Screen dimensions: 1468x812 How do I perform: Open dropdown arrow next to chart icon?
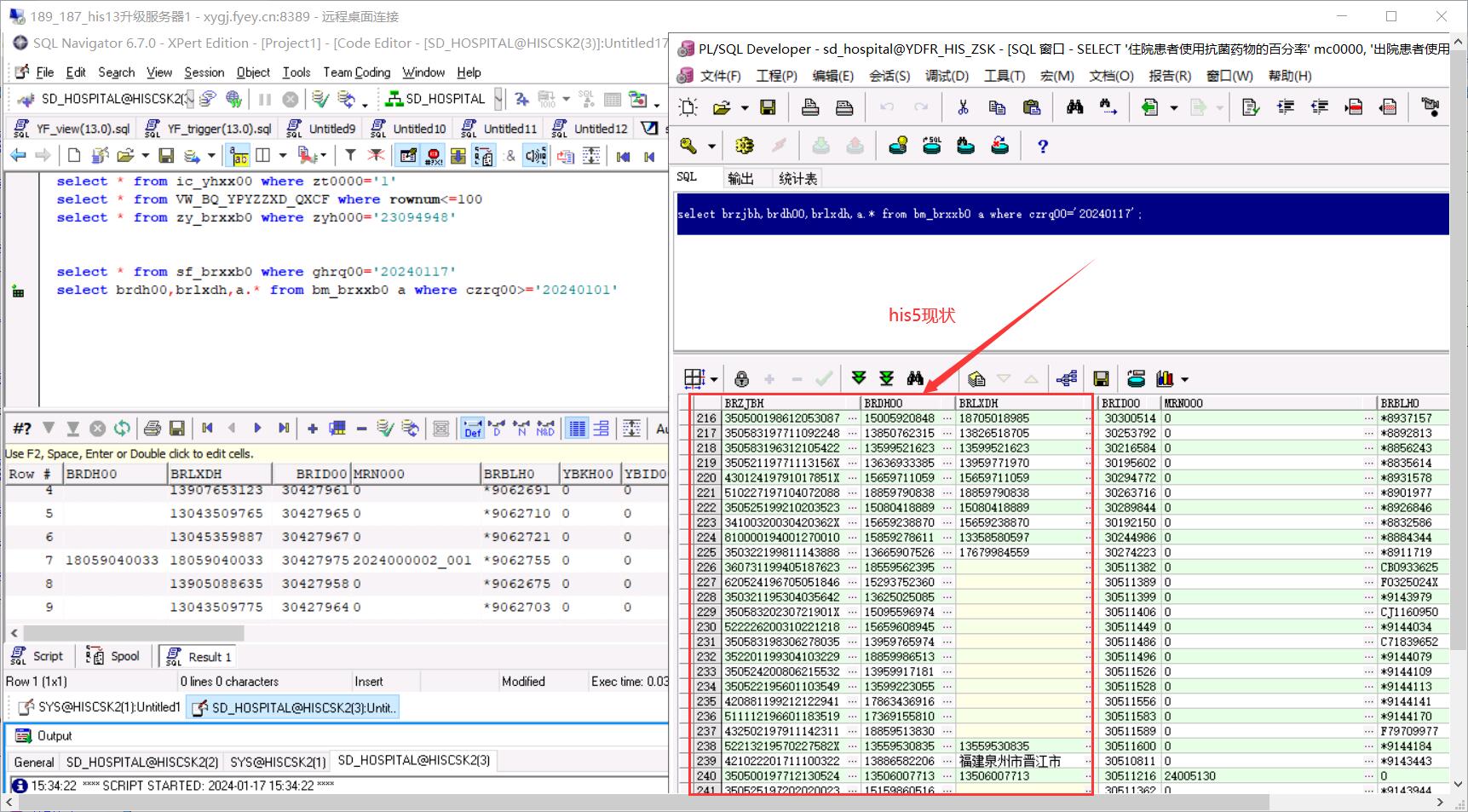pyautogui.click(x=1185, y=379)
